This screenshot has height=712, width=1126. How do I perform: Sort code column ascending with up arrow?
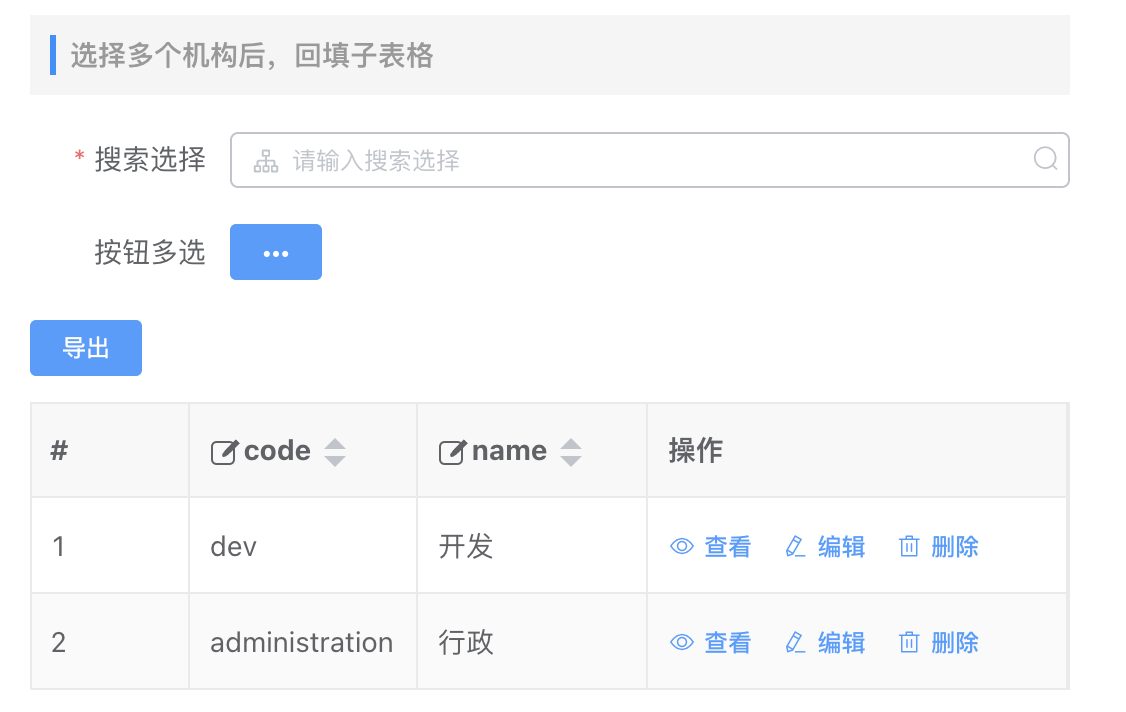coord(335,444)
